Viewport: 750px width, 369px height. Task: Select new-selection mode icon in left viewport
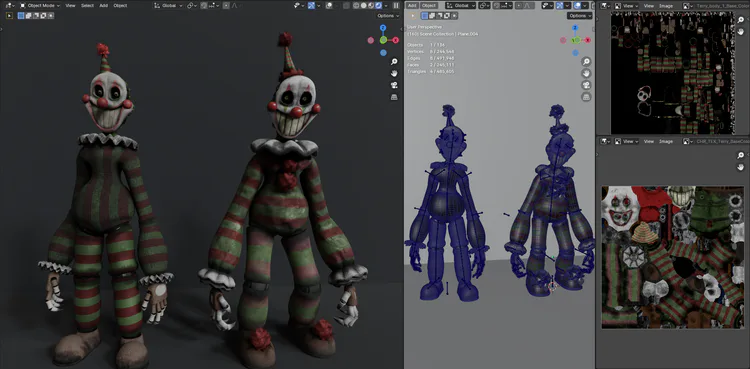pos(21,15)
